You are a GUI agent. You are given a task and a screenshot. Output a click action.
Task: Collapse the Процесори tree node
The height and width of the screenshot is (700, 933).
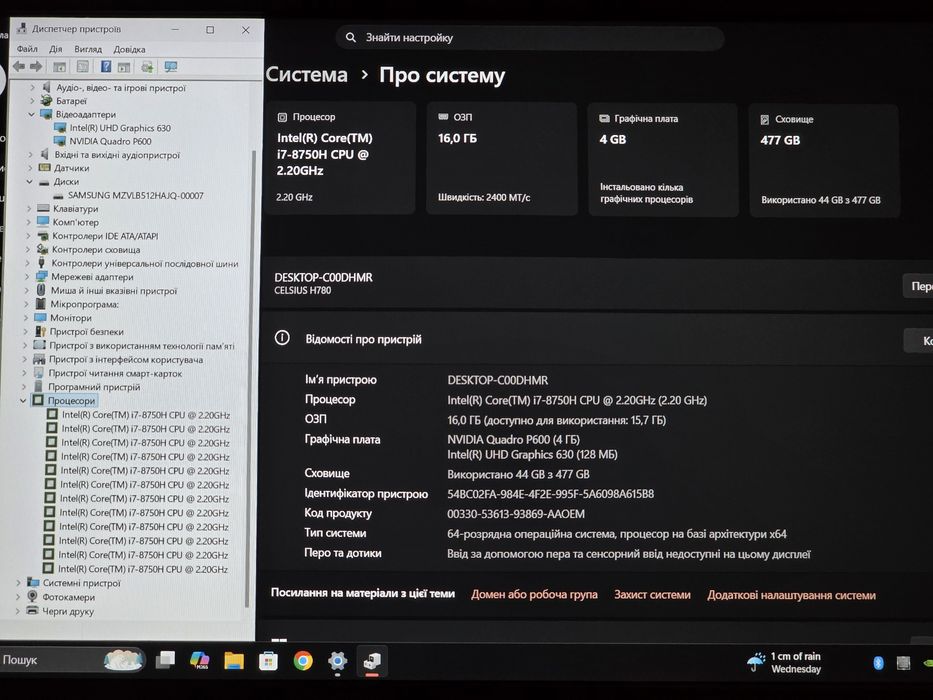pyautogui.click(x=23, y=401)
